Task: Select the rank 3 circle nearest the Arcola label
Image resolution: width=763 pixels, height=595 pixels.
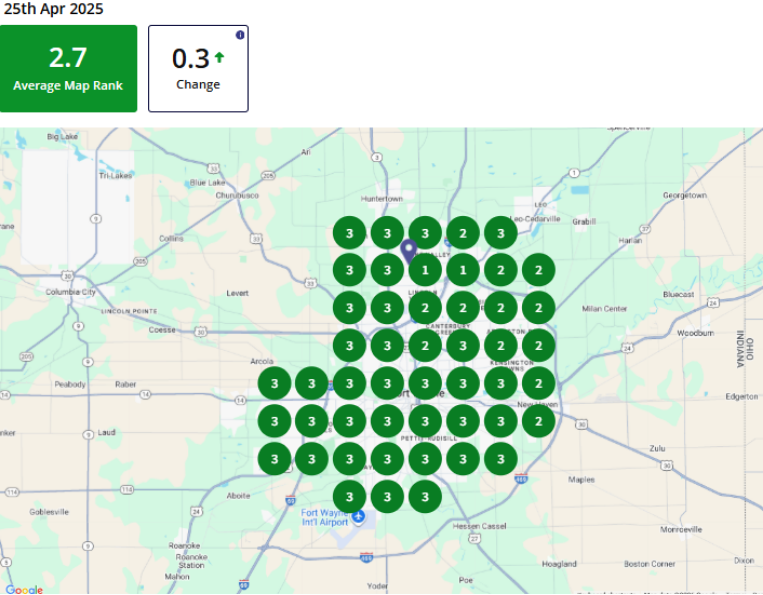Action: click(x=274, y=383)
